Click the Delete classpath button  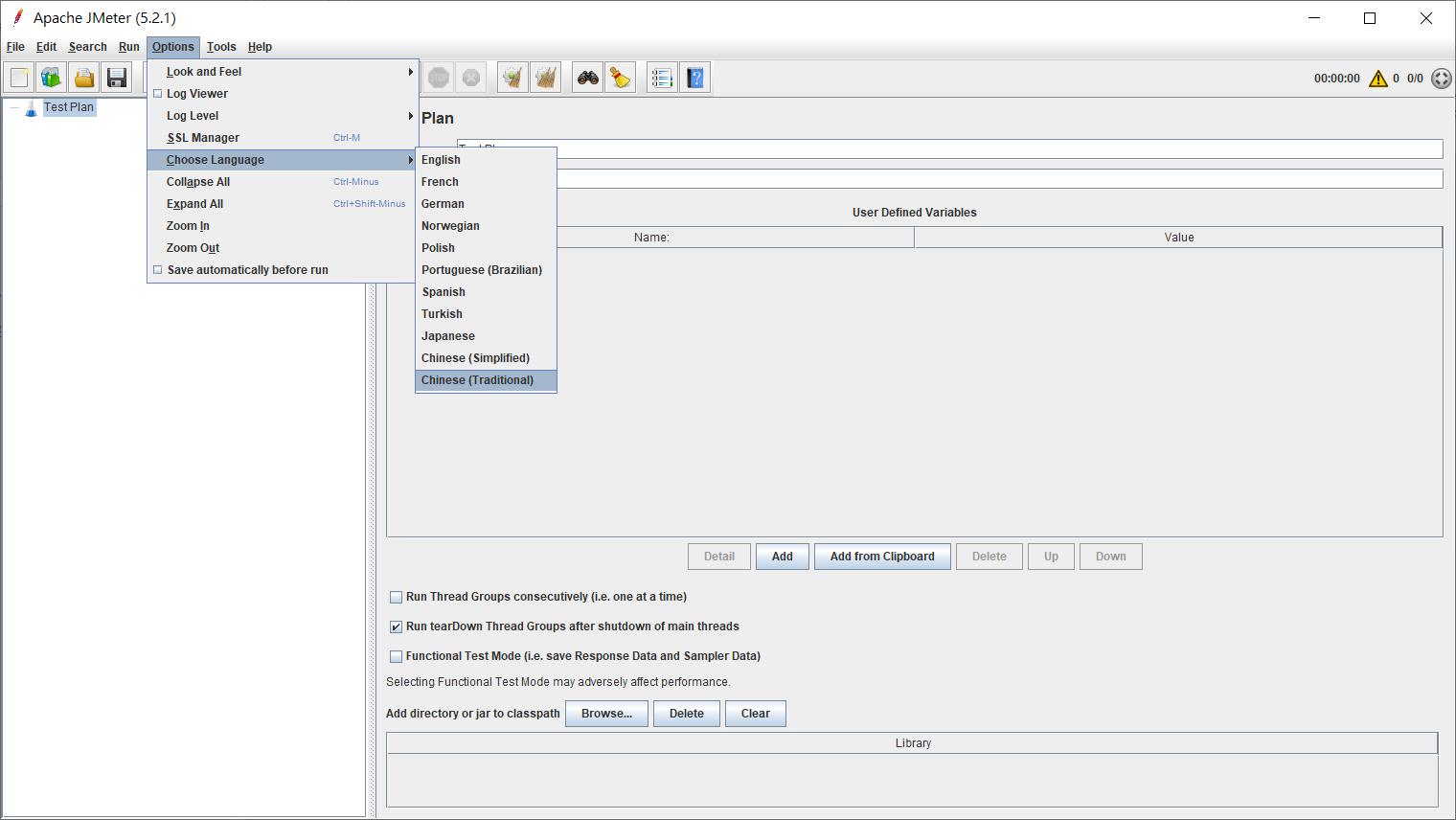click(687, 714)
